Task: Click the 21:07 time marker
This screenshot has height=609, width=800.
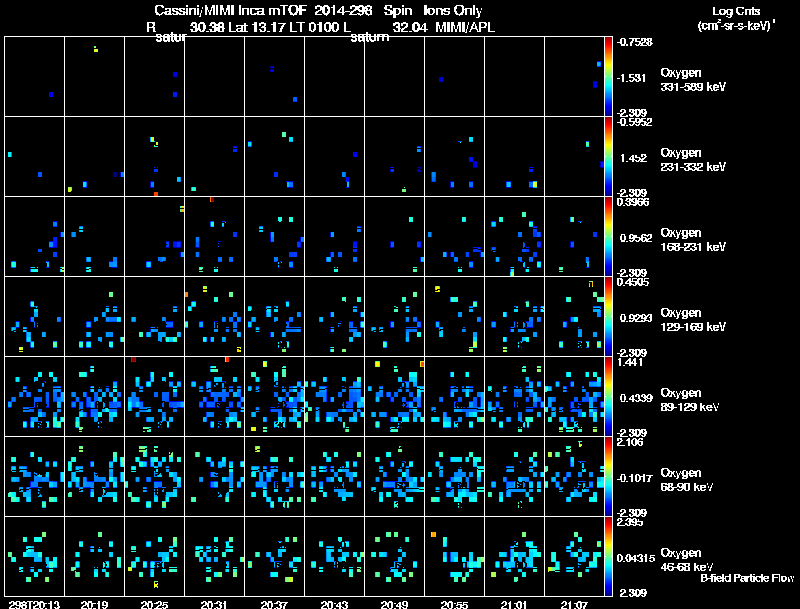Action: click(x=574, y=604)
